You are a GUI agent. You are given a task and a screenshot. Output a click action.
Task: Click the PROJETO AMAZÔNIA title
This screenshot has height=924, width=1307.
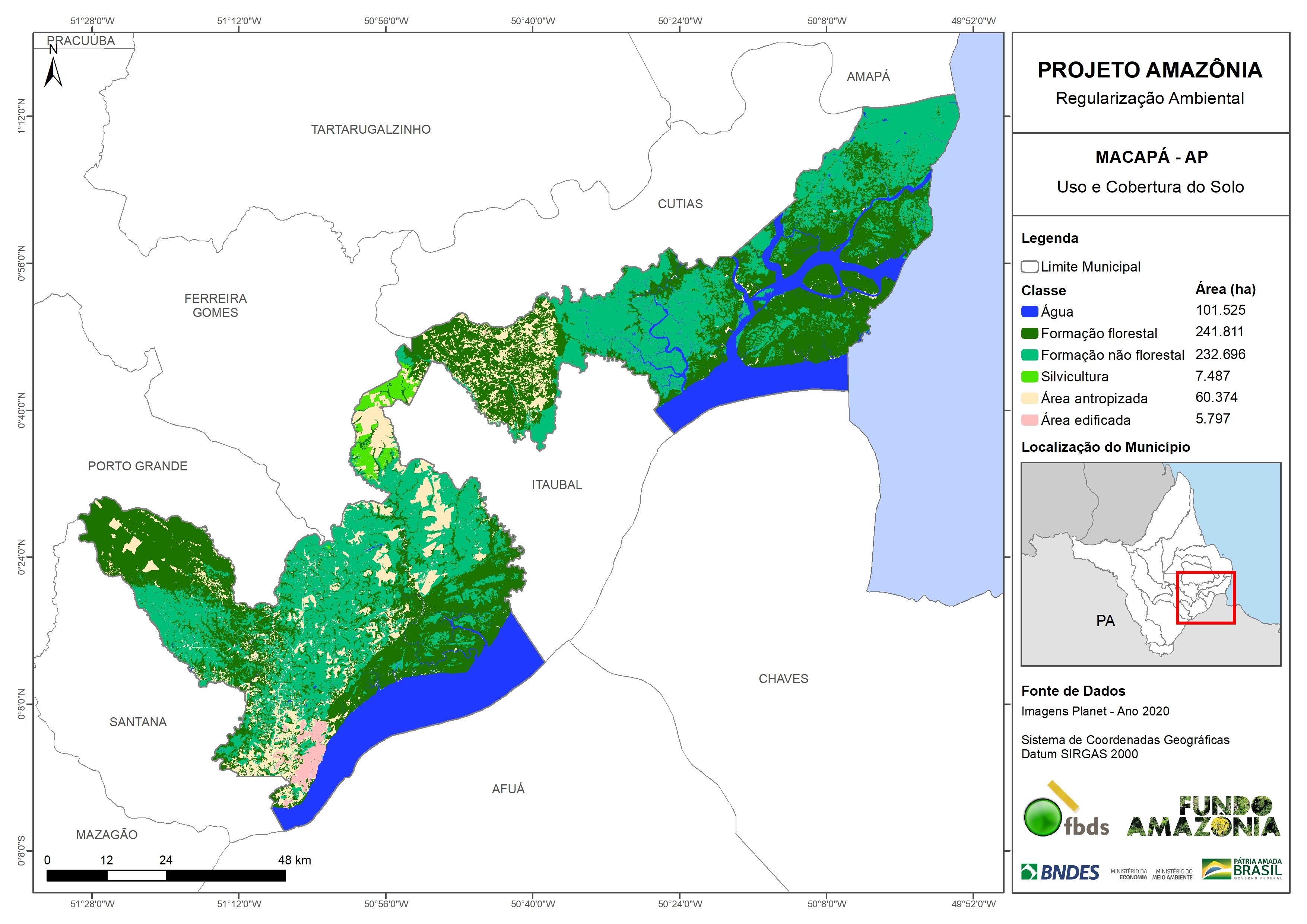[x=1149, y=70]
